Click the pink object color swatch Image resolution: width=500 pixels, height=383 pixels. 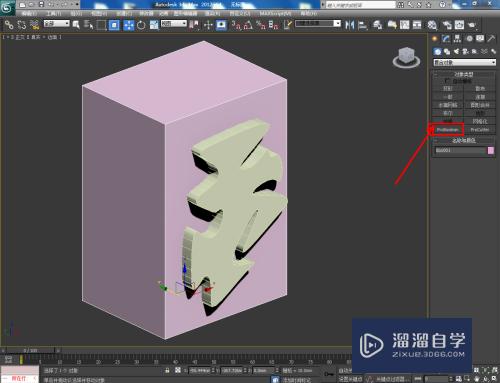pyautogui.click(x=491, y=150)
